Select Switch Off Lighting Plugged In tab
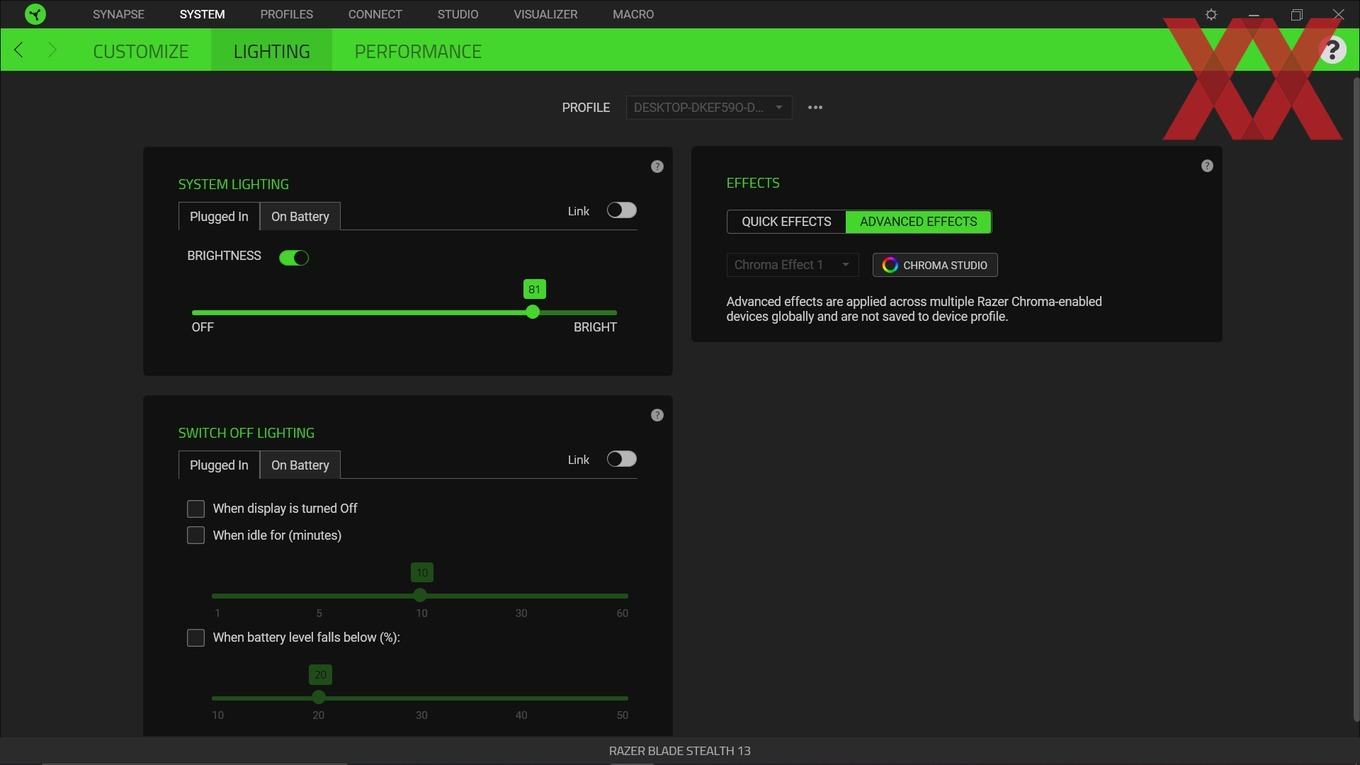Screen dimensions: 1360x765 (219, 465)
